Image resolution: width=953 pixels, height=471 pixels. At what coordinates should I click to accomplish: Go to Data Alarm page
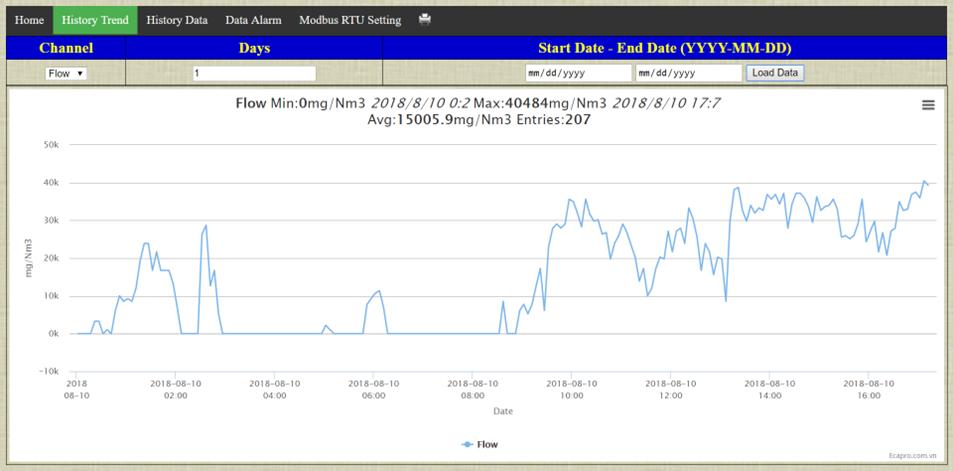[x=253, y=20]
